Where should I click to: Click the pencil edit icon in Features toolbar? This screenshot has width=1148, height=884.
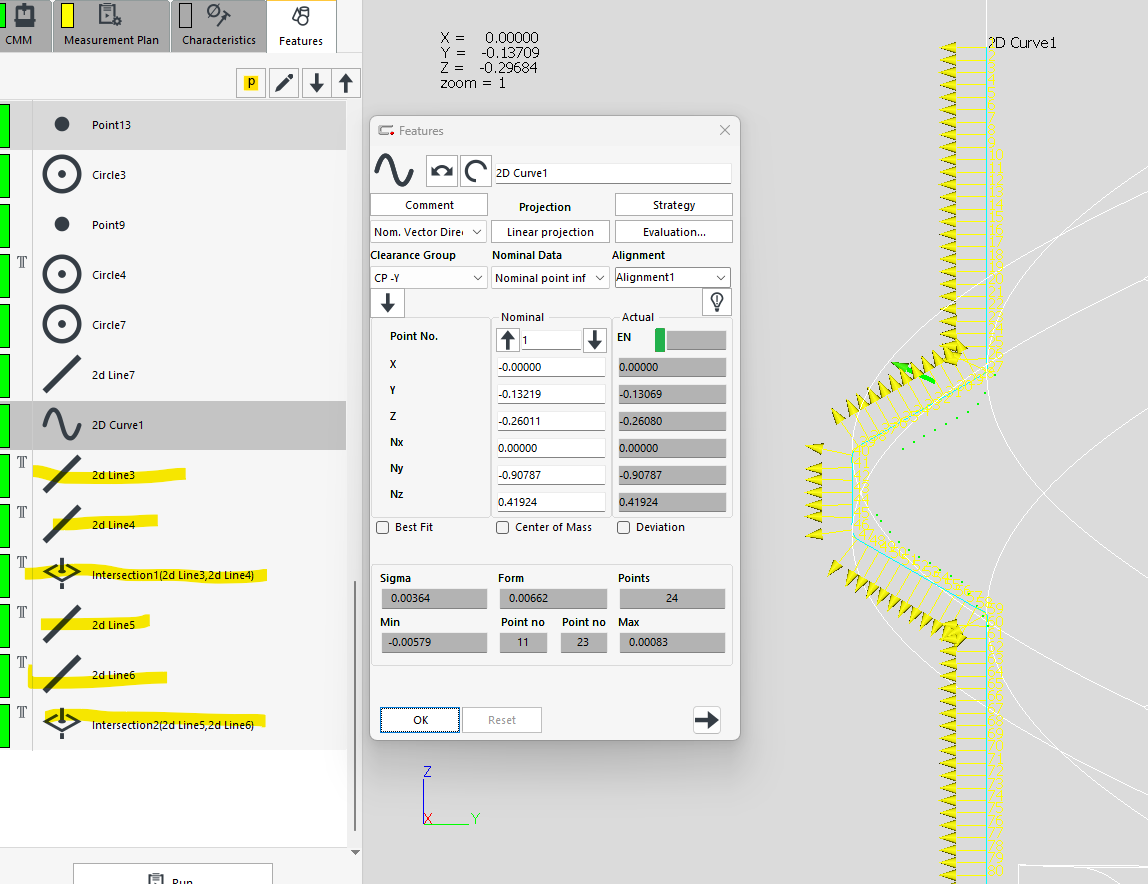[x=285, y=83]
